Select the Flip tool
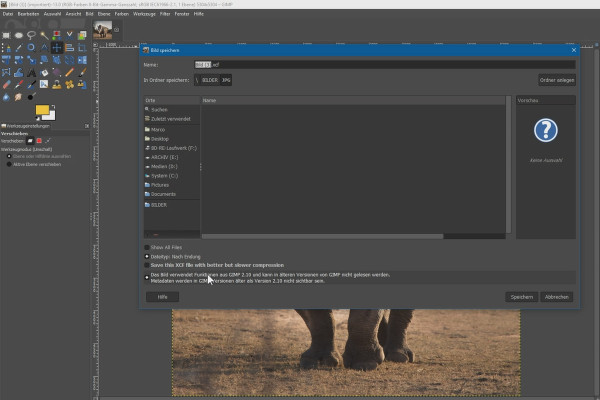Screen dimensions: 600x400 click(x=82, y=60)
